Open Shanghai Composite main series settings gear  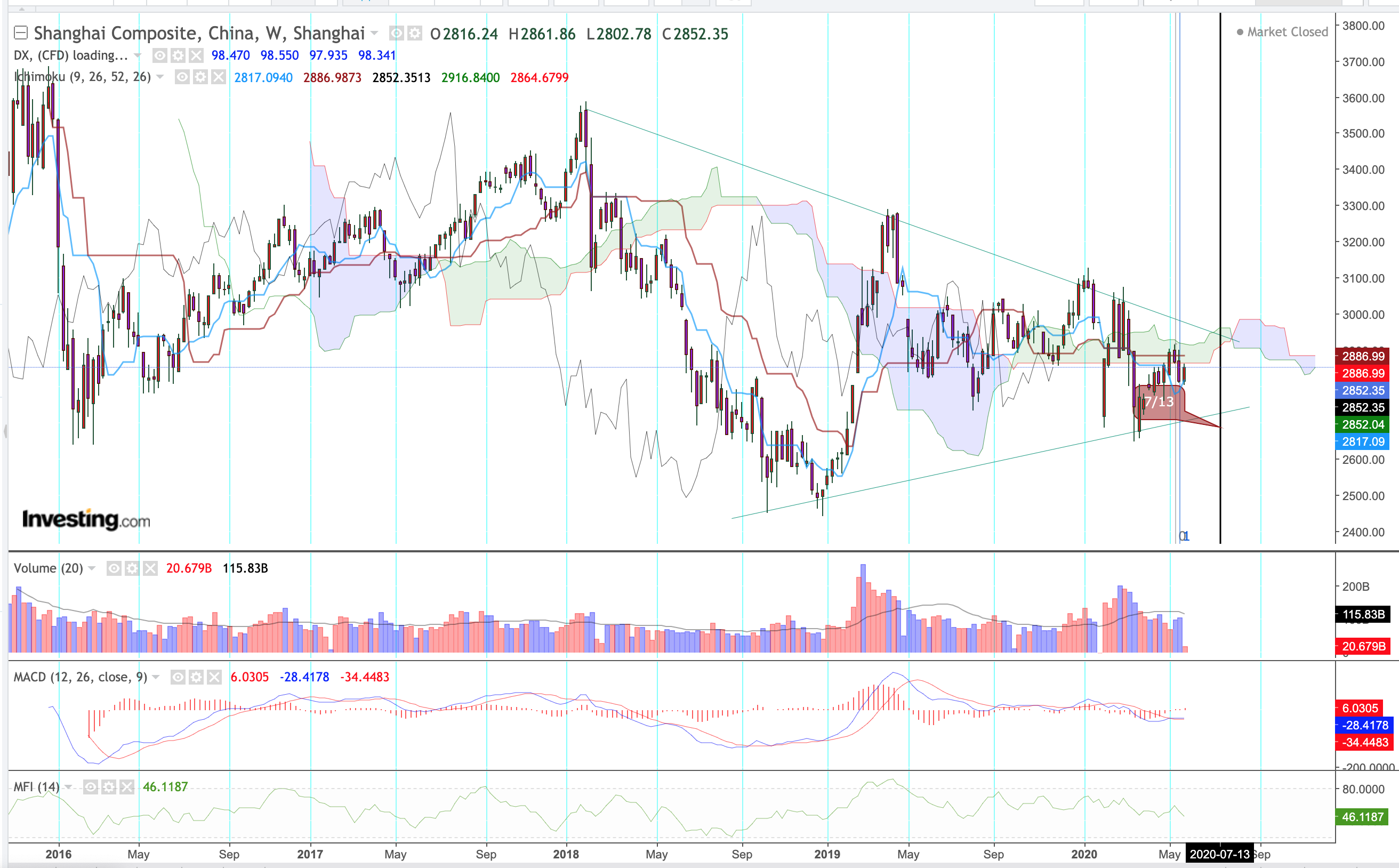(x=414, y=34)
